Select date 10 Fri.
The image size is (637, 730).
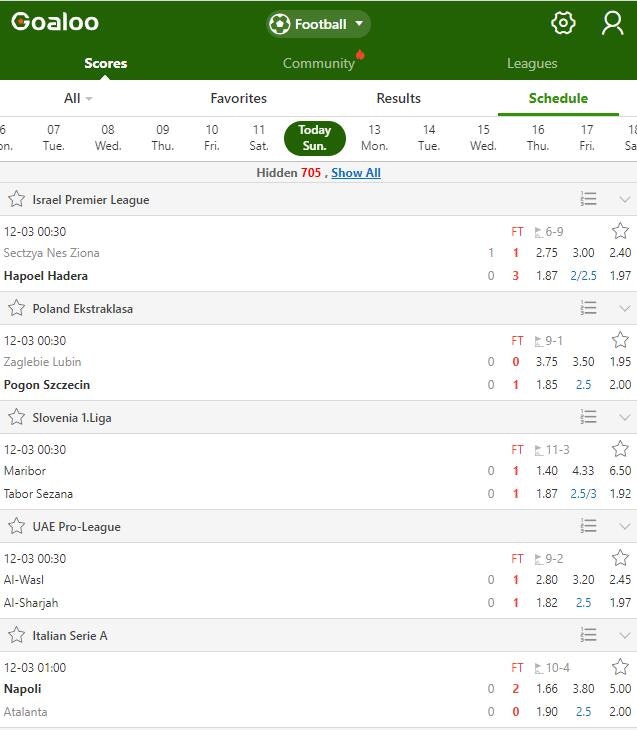[x=212, y=138]
